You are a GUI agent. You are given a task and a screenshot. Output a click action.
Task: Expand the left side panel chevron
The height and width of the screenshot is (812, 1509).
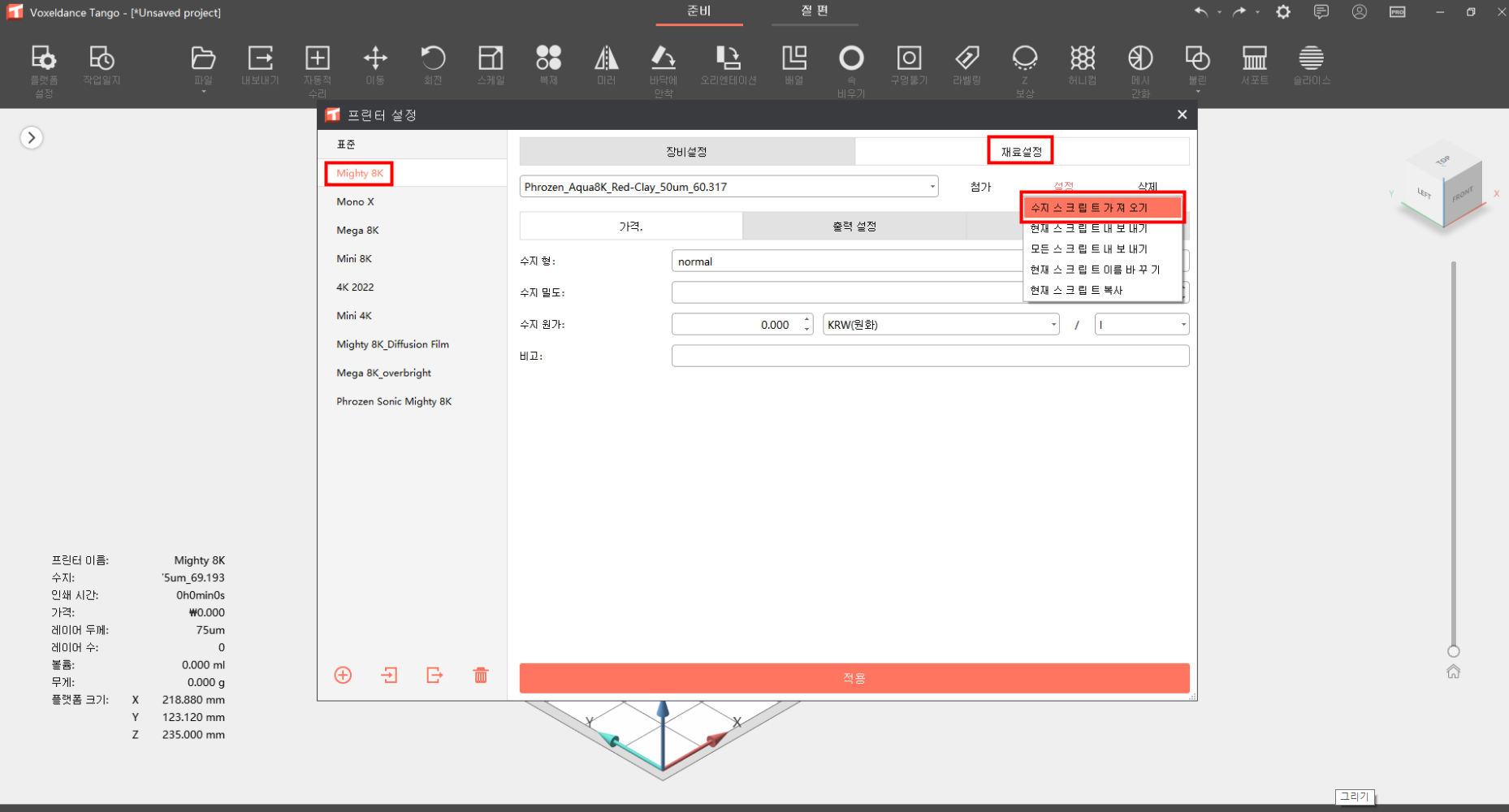[x=32, y=138]
